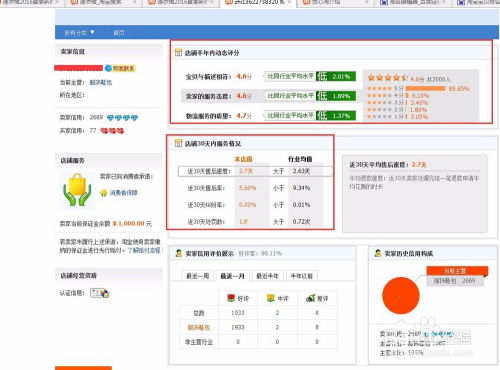Image resolution: width=500 pixels, height=370 pixels.
Task: Switch to the 最近一月 tab
Action: (233, 276)
